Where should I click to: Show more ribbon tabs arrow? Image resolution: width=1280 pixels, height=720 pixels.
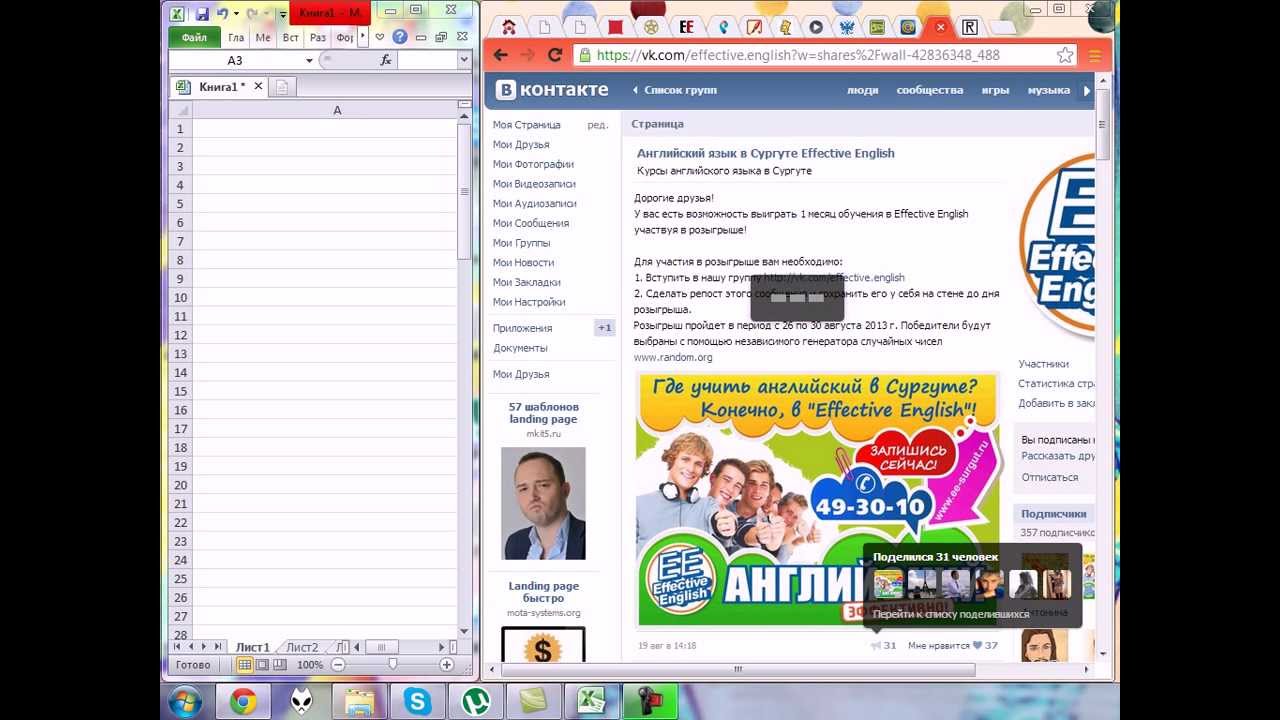[x=363, y=37]
